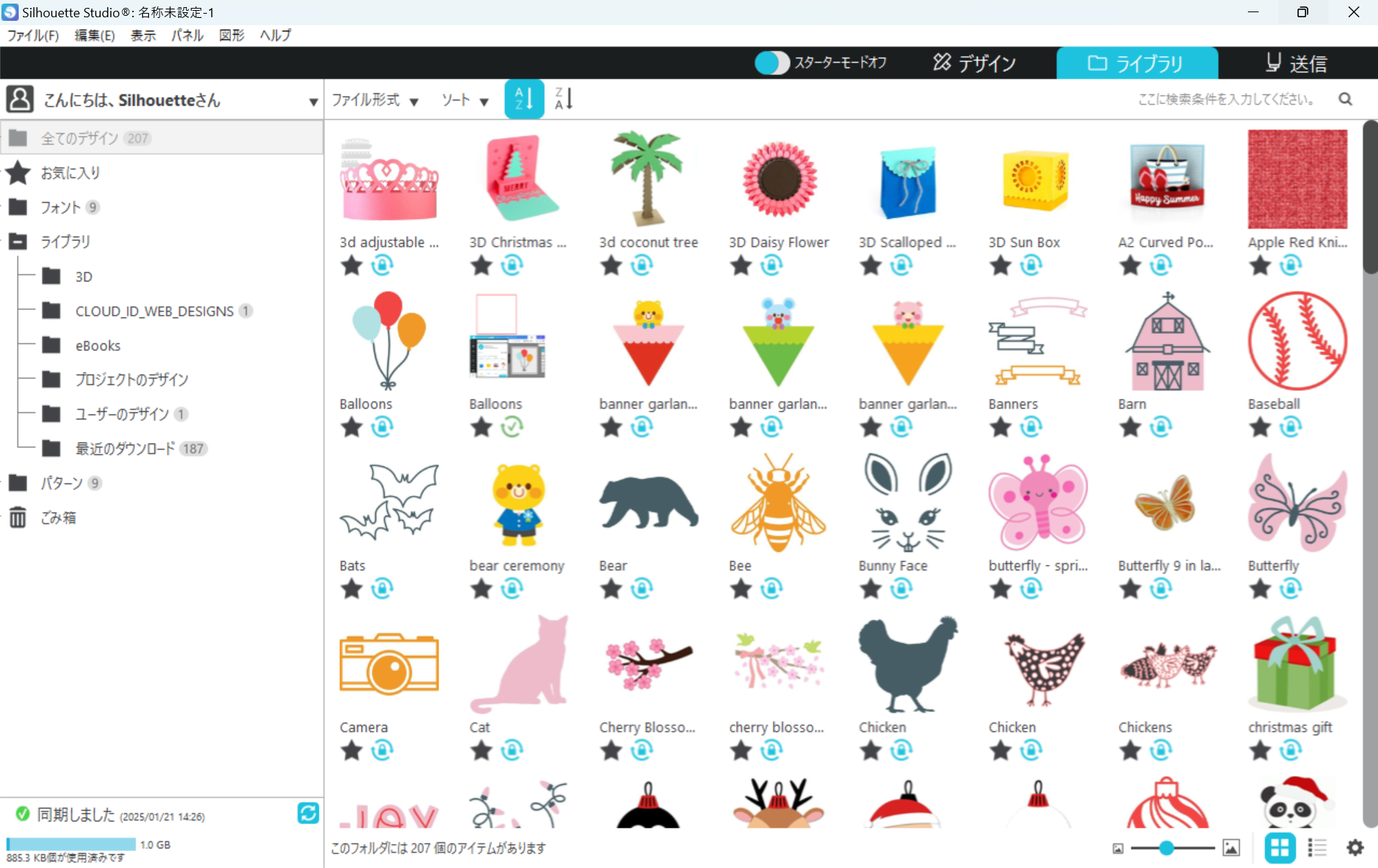Switch to the 送信 tab
The width and height of the screenshot is (1378, 868).
pos(1296,63)
